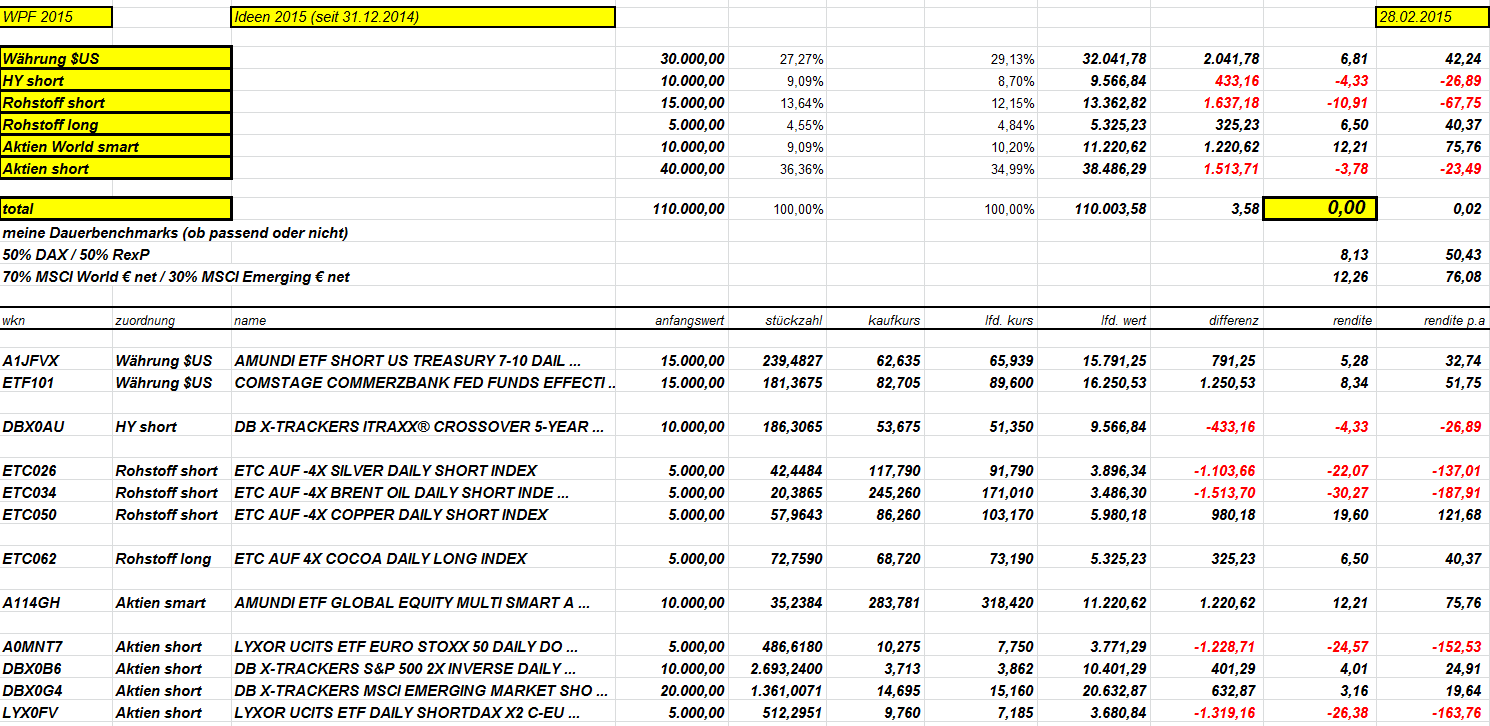Select the highlighted "0,00" total return cell
The image size is (1490, 726).
1320,209
